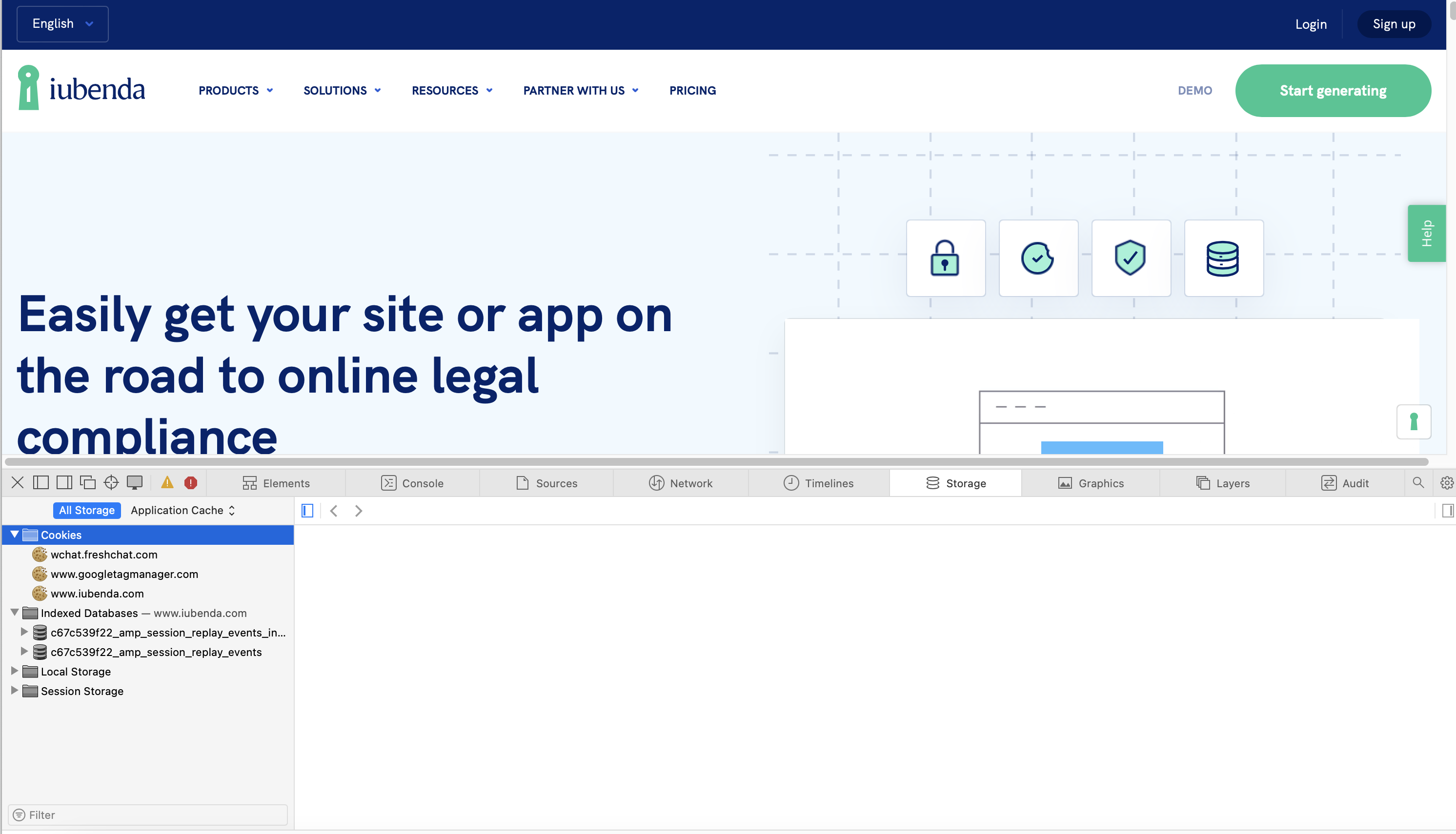Switch to the Network tab
Screen dimensions: 1456x834
click(681, 483)
